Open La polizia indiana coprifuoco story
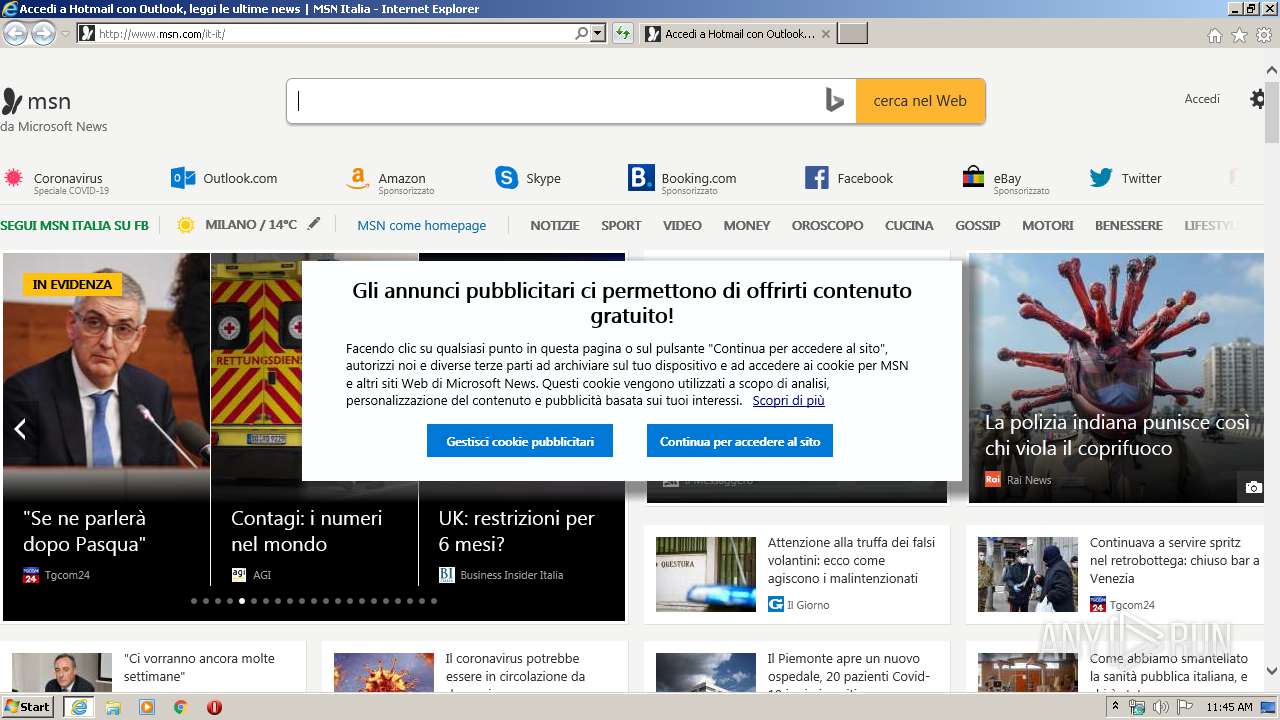 pos(1117,435)
